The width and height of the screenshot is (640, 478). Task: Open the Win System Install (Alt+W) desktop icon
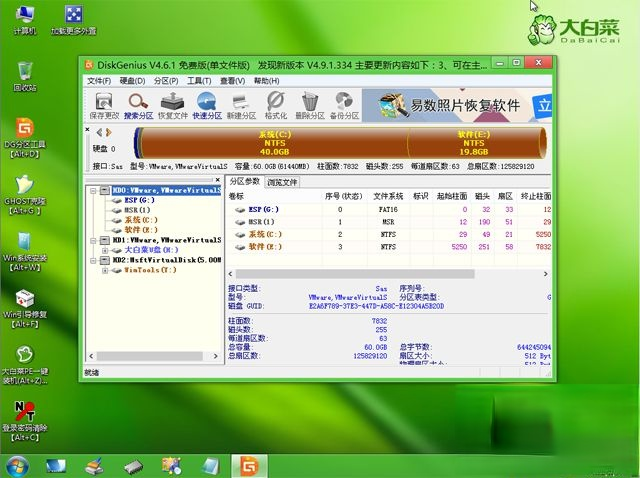pos(25,252)
